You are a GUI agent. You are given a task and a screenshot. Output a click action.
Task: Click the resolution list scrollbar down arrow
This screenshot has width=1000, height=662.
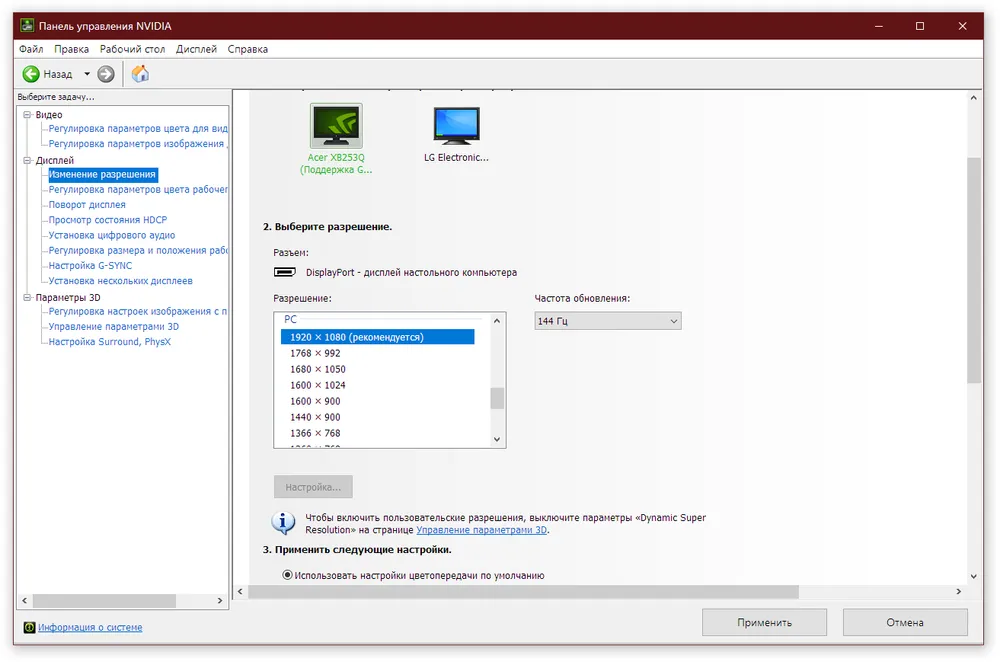coord(497,439)
